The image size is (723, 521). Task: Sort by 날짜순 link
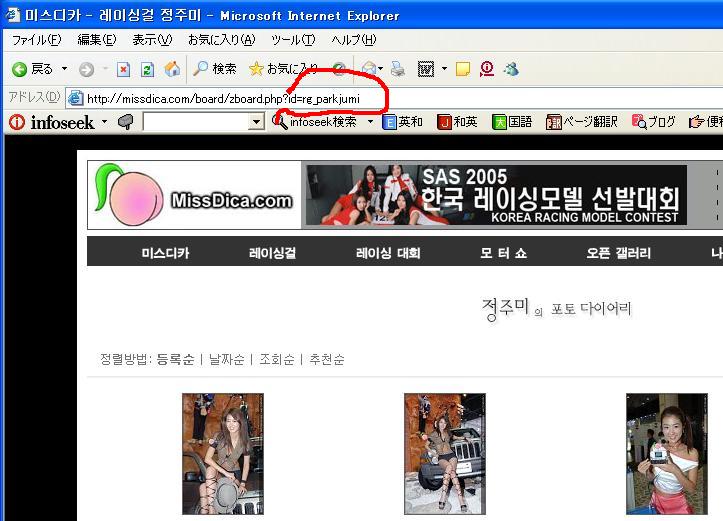click(226, 359)
